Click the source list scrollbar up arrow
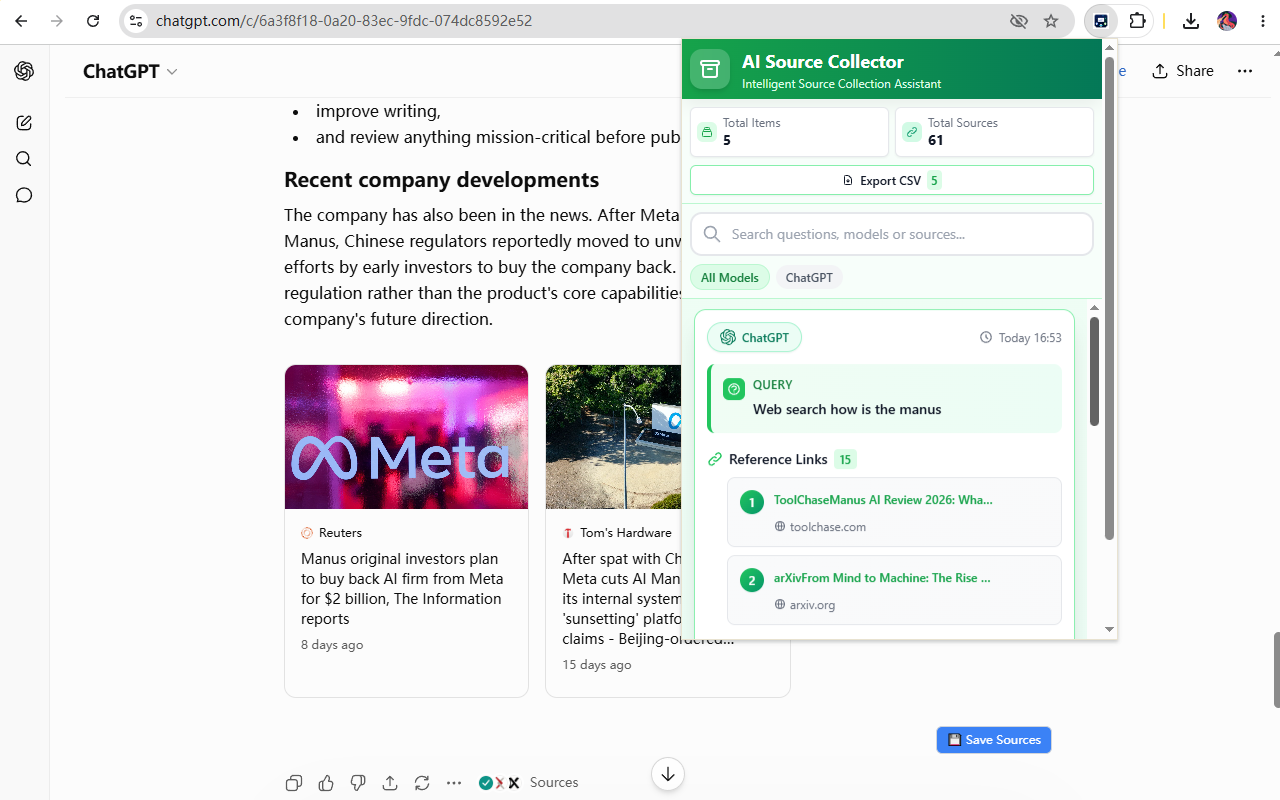Screen dimensions: 1280x800 point(1094,308)
